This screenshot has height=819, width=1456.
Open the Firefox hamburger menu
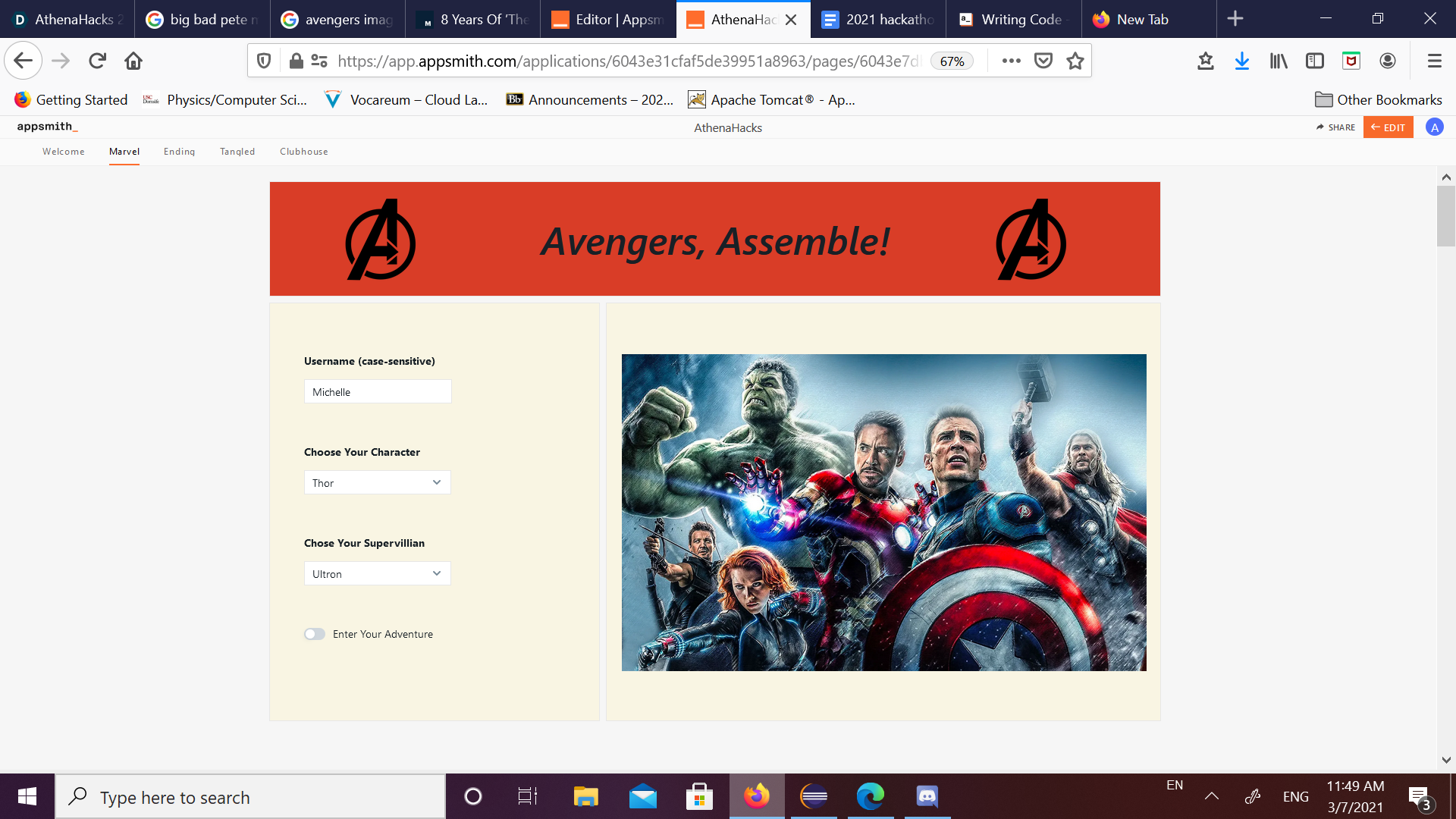point(1434,61)
